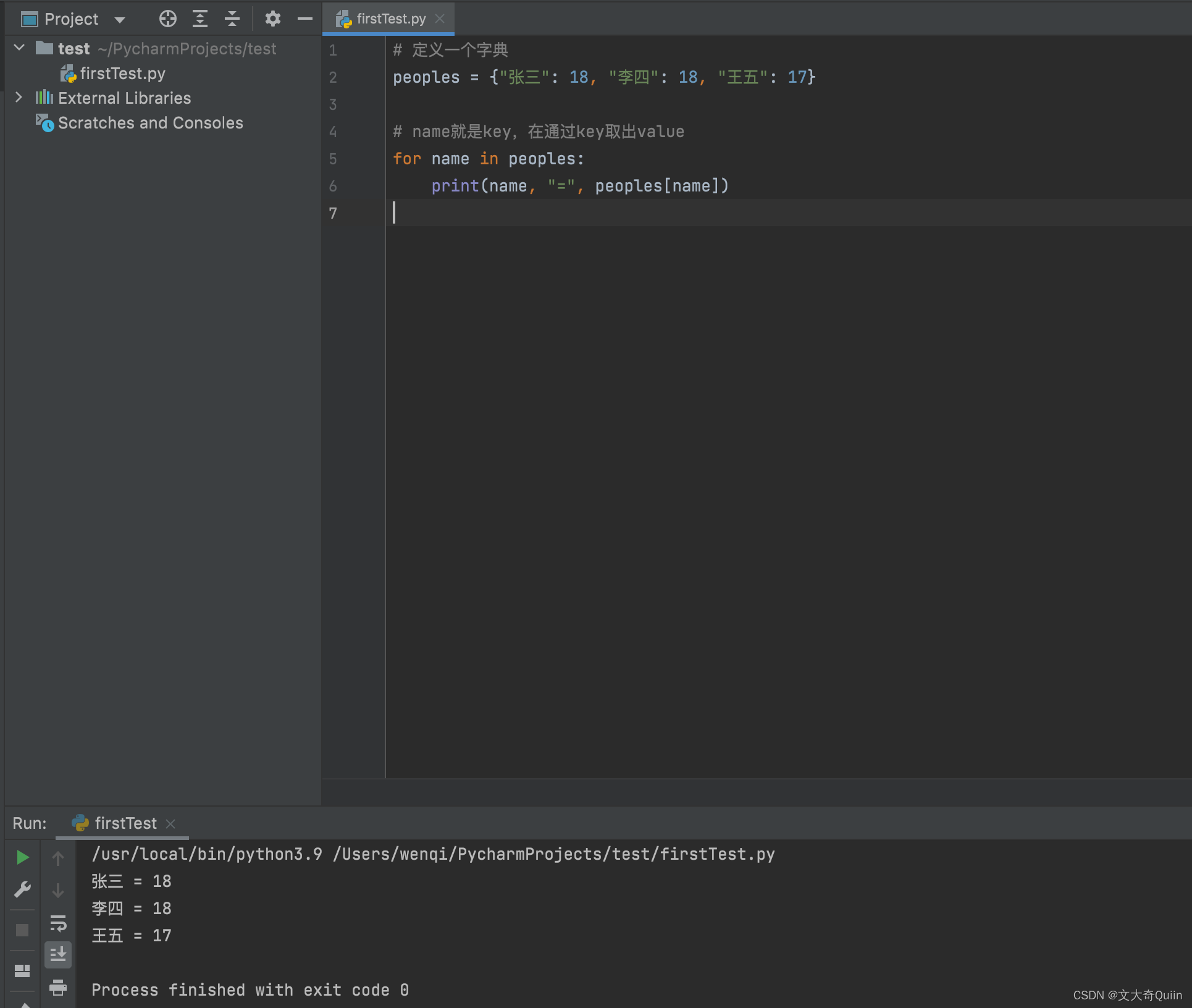The height and width of the screenshot is (1008, 1192).
Task: Click the Print console output icon
Action: click(x=58, y=987)
